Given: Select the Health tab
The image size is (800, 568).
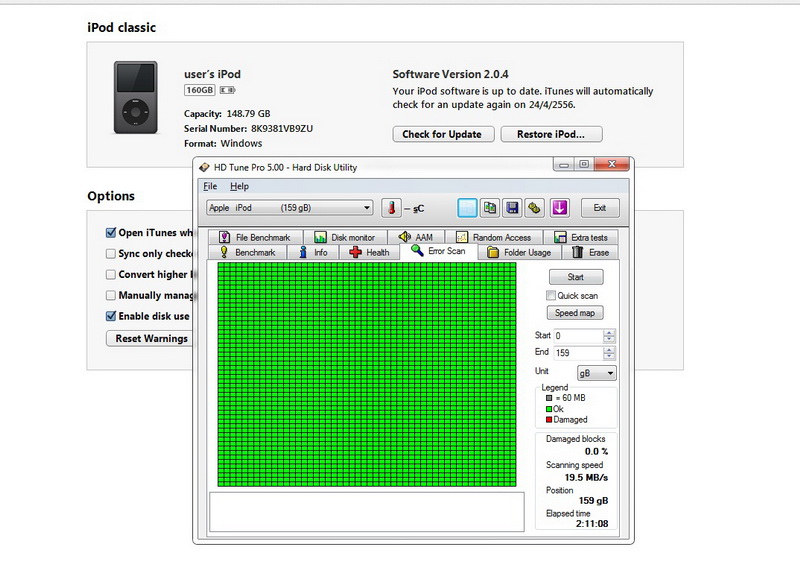Looking at the screenshot, I should pyautogui.click(x=369, y=252).
